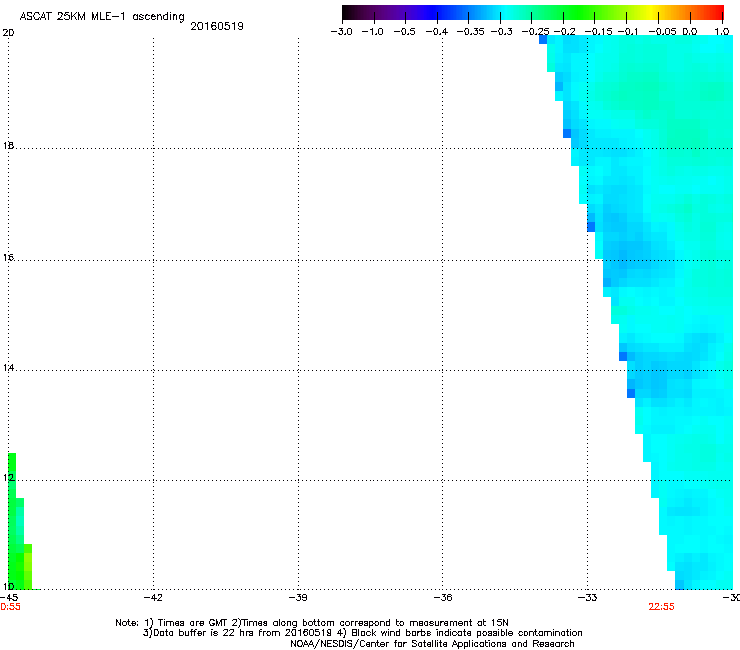Click the red time label 0:55
Viewport: 740px width, 650px height.
pyautogui.click(x=10, y=607)
